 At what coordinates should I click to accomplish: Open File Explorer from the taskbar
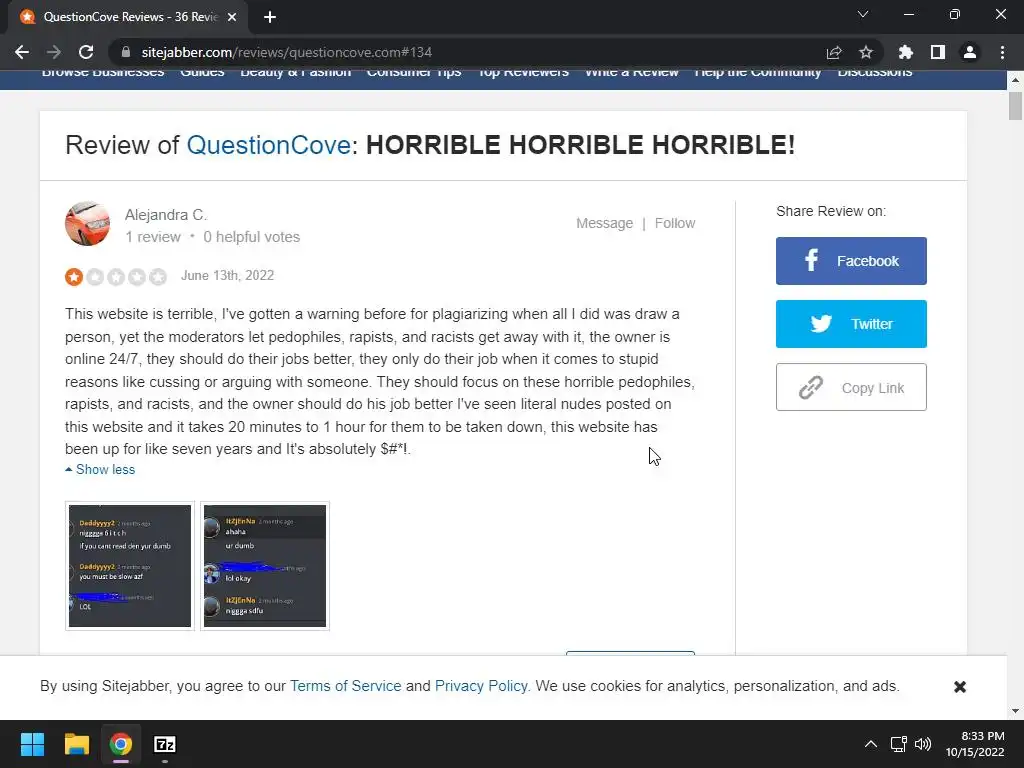[x=76, y=744]
